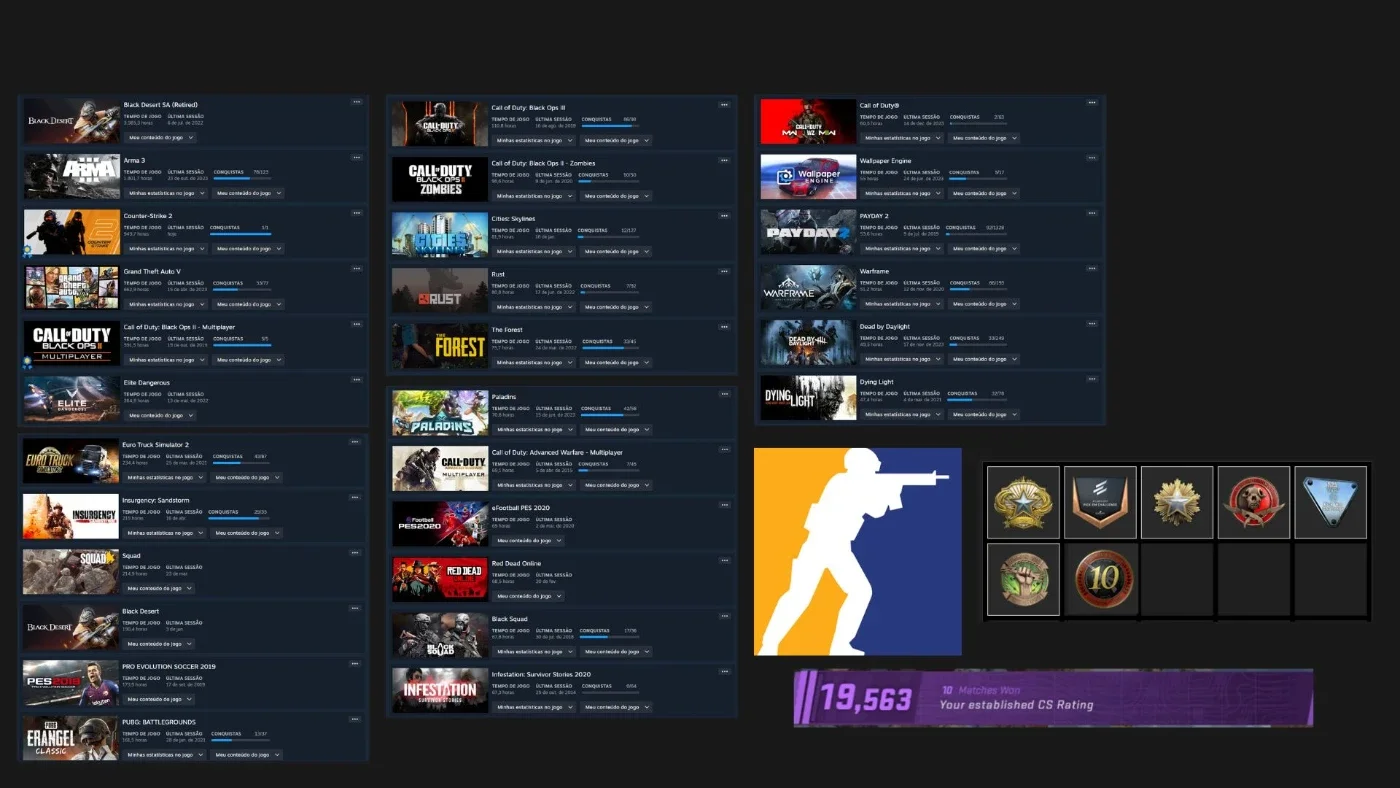This screenshot has width=1400, height=788.
Task: Select the blue triangular badge
Action: pos(1331,502)
